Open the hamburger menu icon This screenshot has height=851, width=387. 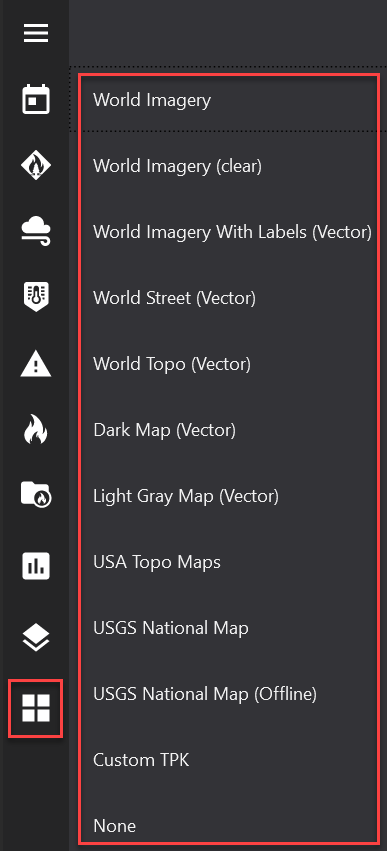[36, 33]
